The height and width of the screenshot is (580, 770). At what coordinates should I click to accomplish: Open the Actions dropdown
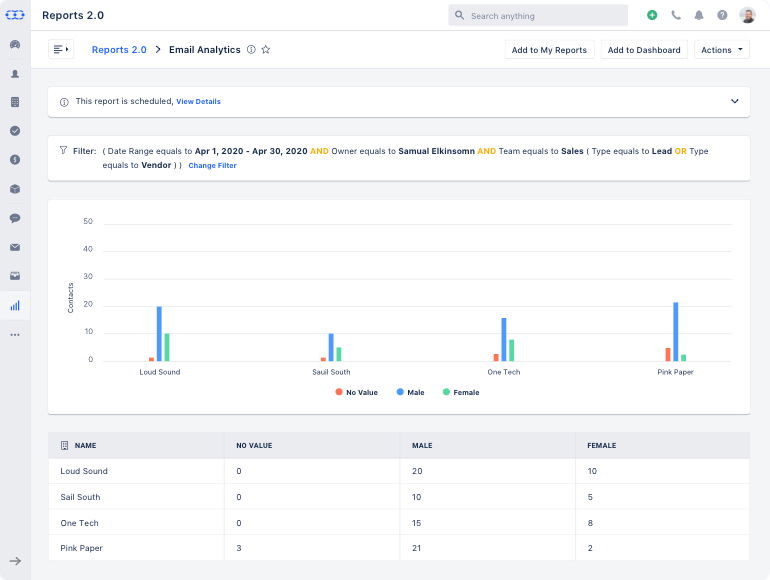tap(721, 50)
